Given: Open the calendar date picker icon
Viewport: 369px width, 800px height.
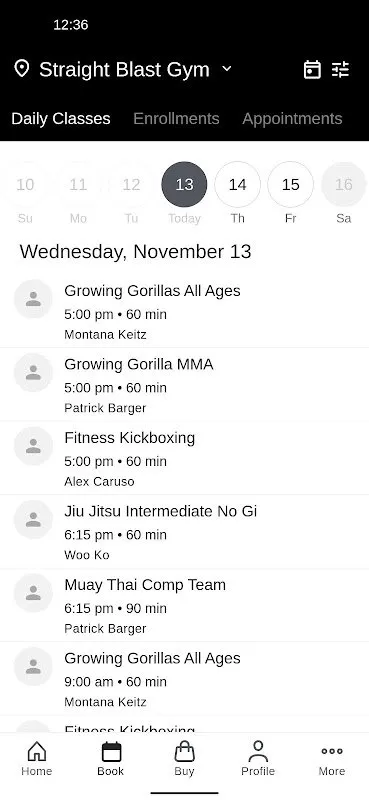Looking at the screenshot, I should click(x=312, y=69).
